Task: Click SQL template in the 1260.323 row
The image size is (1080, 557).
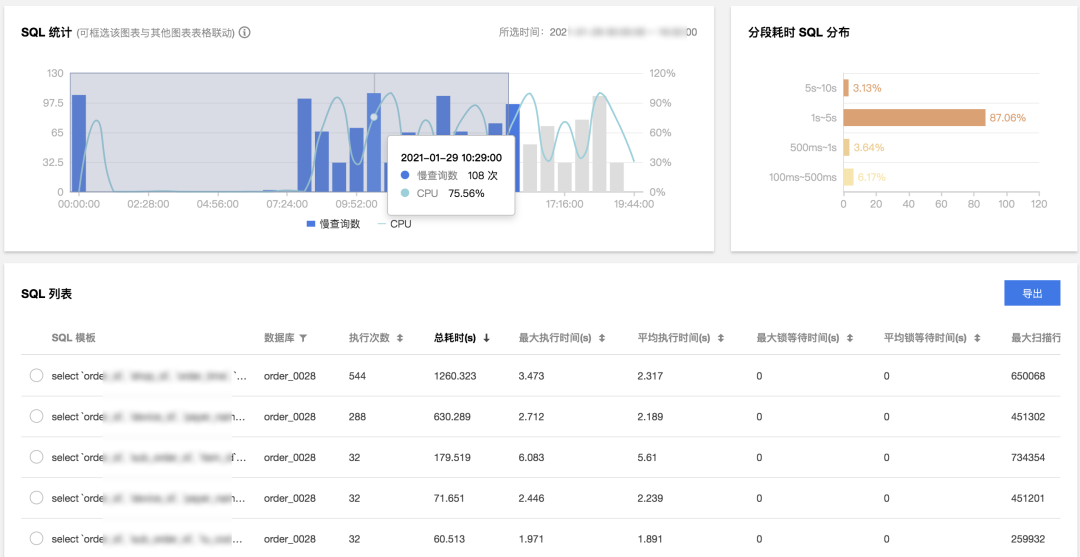Action: coord(149,376)
